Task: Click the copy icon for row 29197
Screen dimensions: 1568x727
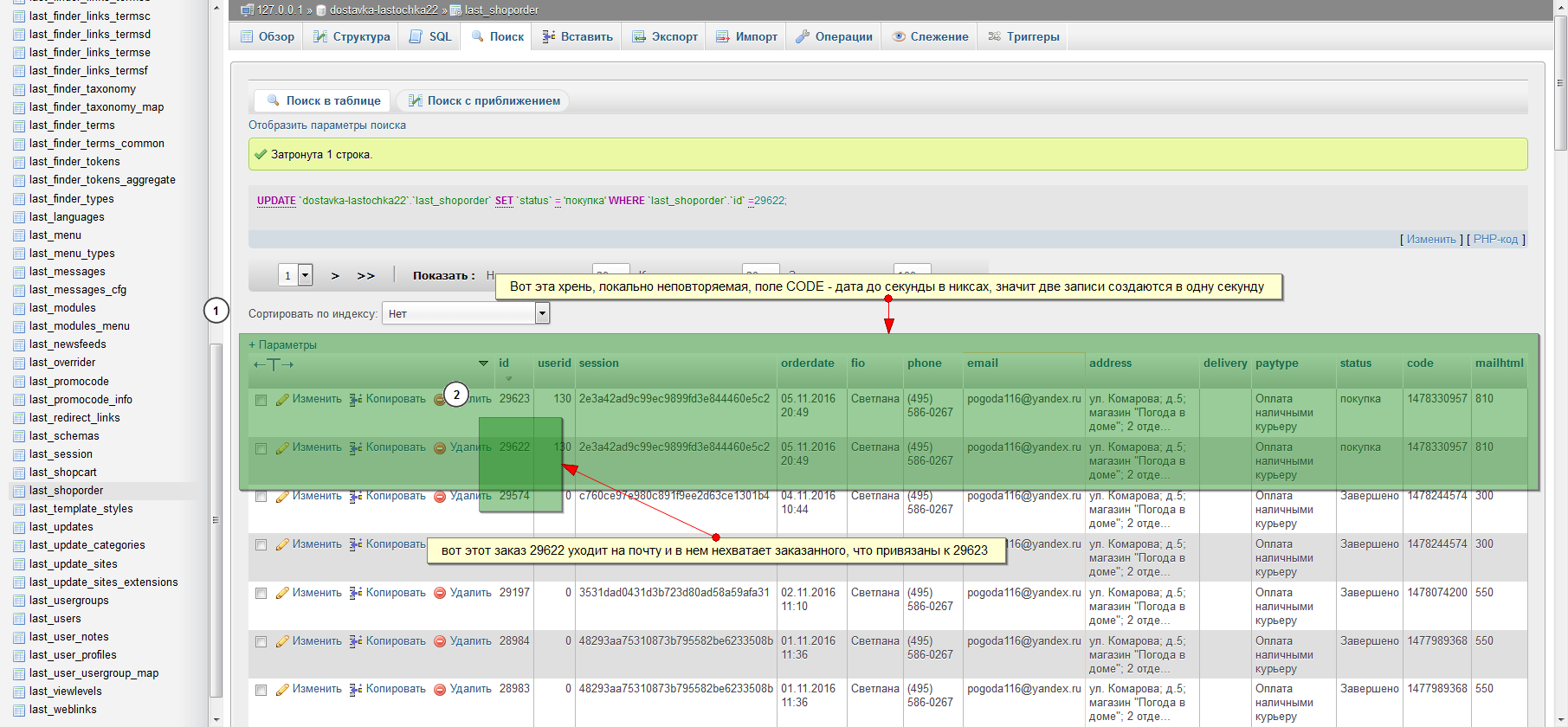Action: pyautogui.click(x=355, y=593)
